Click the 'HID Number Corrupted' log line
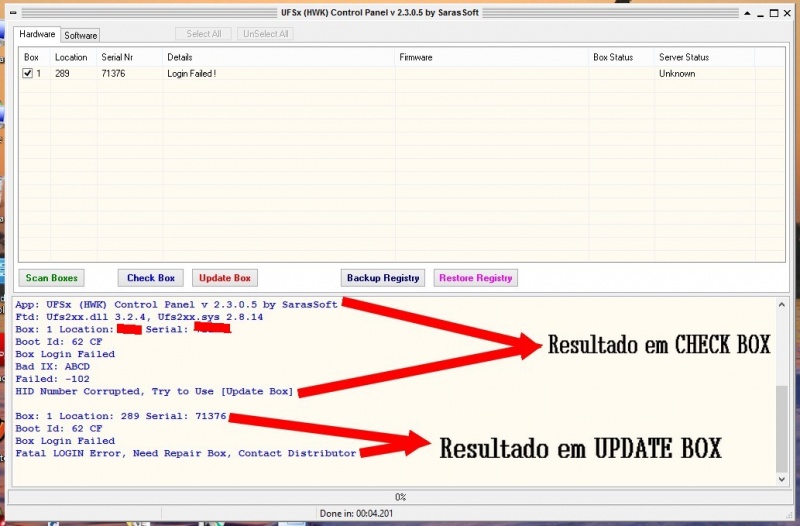 point(154,391)
